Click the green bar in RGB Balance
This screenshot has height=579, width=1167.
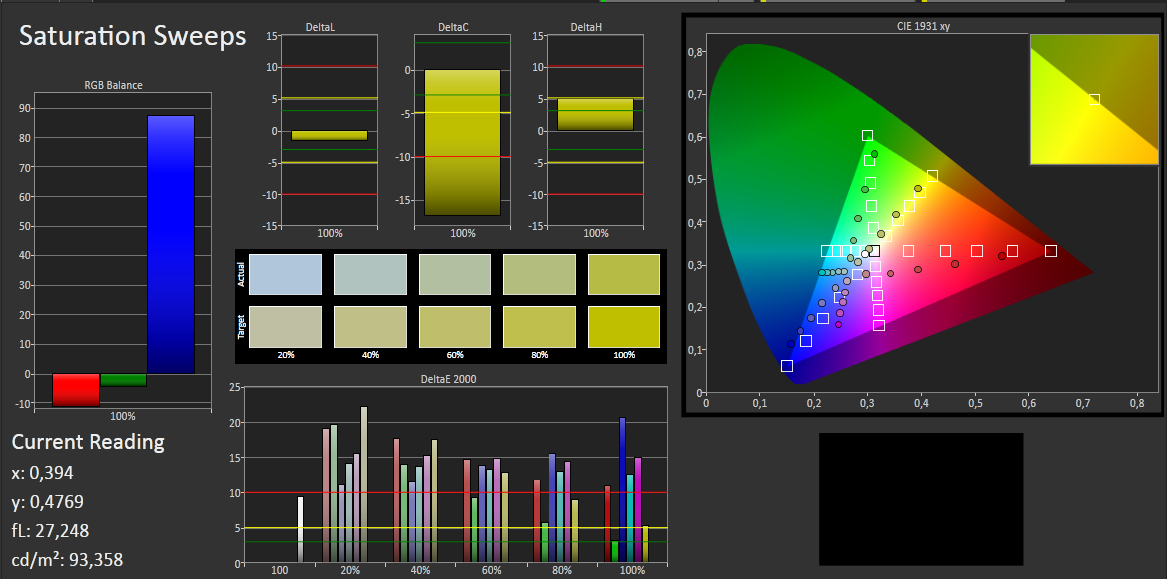coord(124,380)
